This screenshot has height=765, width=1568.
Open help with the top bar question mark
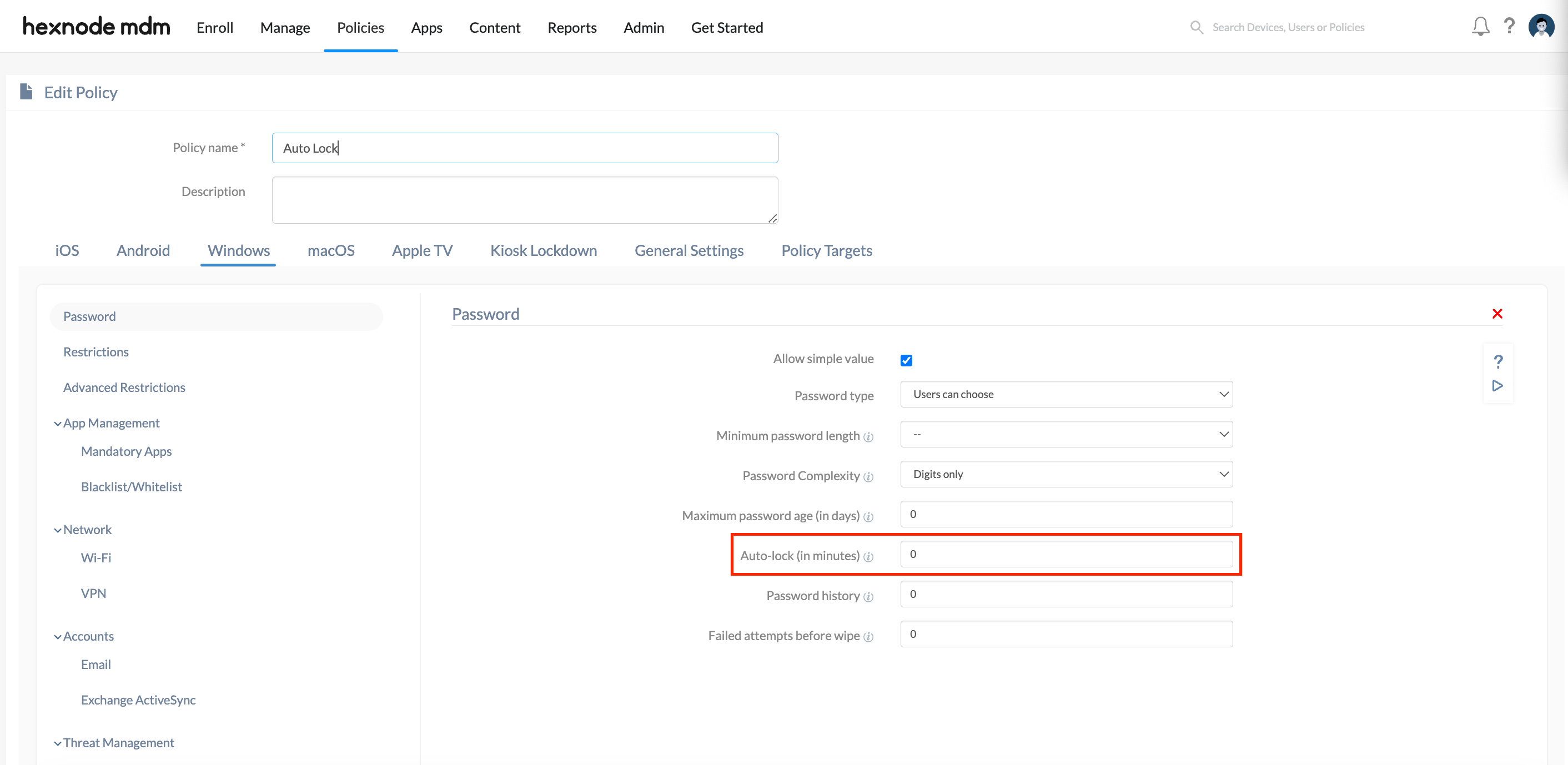[1510, 26]
